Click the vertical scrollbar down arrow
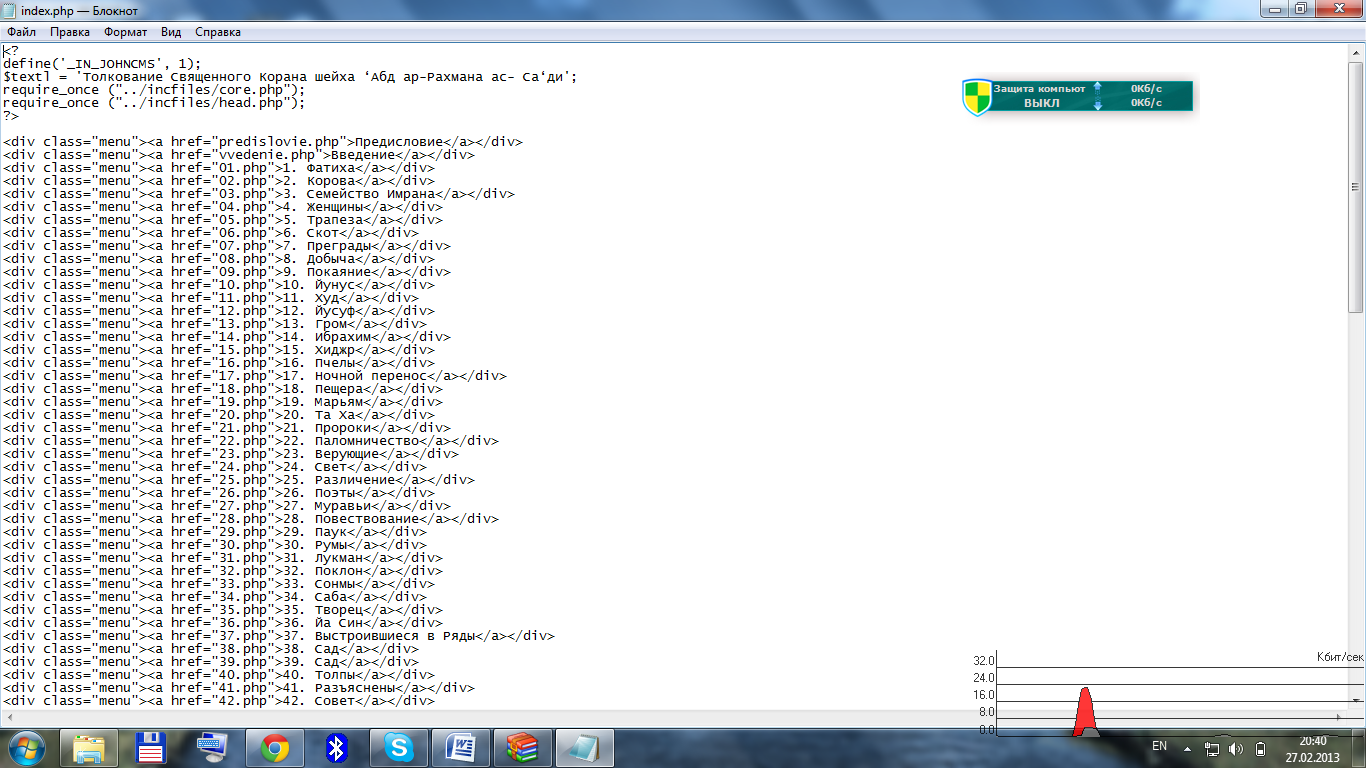This screenshot has width=1366, height=770. [x=1356, y=701]
